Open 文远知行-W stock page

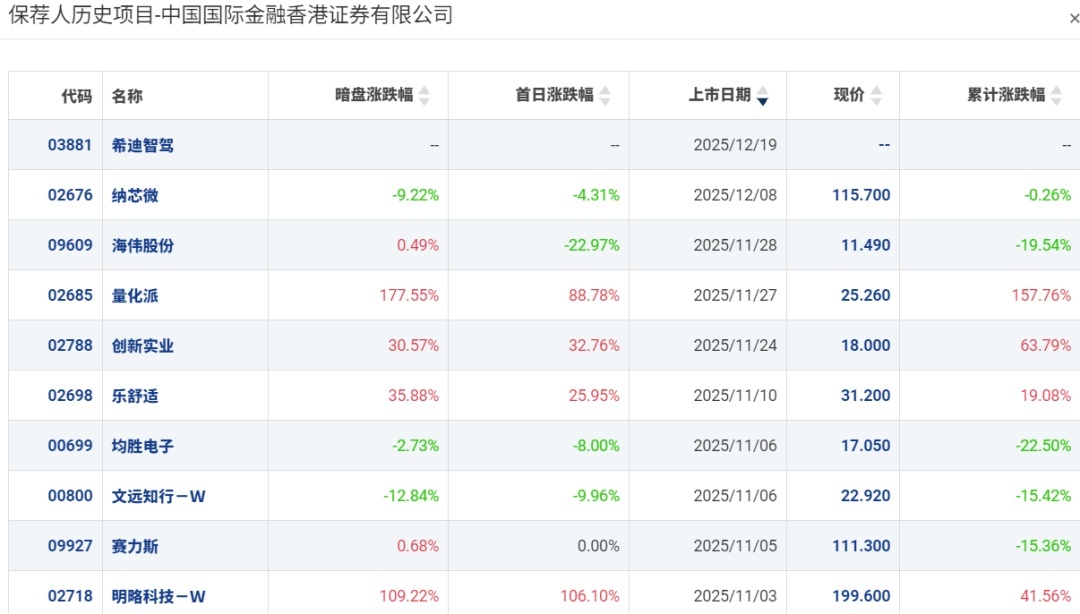(x=158, y=495)
